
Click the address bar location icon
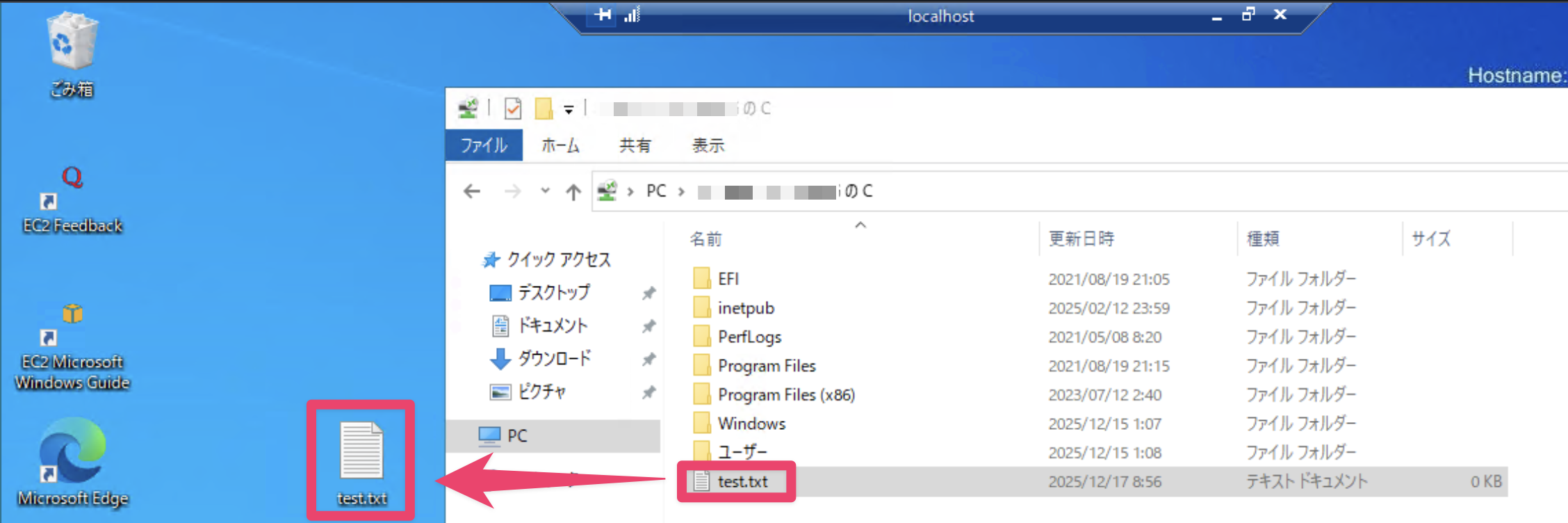607,191
